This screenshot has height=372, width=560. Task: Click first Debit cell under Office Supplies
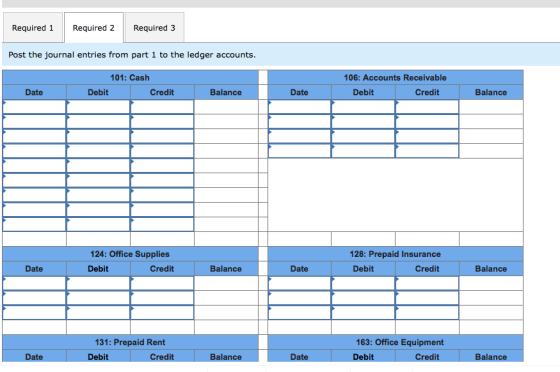click(x=98, y=283)
